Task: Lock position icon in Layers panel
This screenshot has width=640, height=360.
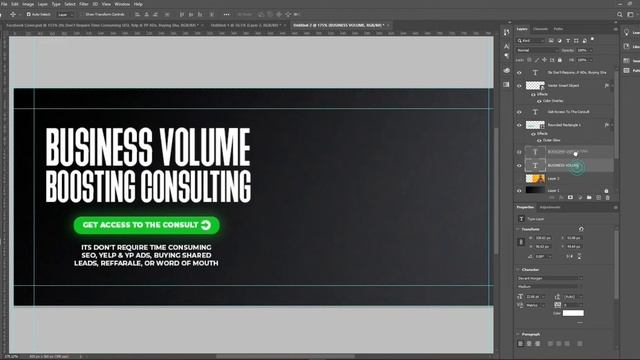Action: pyautogui.click(x=544, y=60)
